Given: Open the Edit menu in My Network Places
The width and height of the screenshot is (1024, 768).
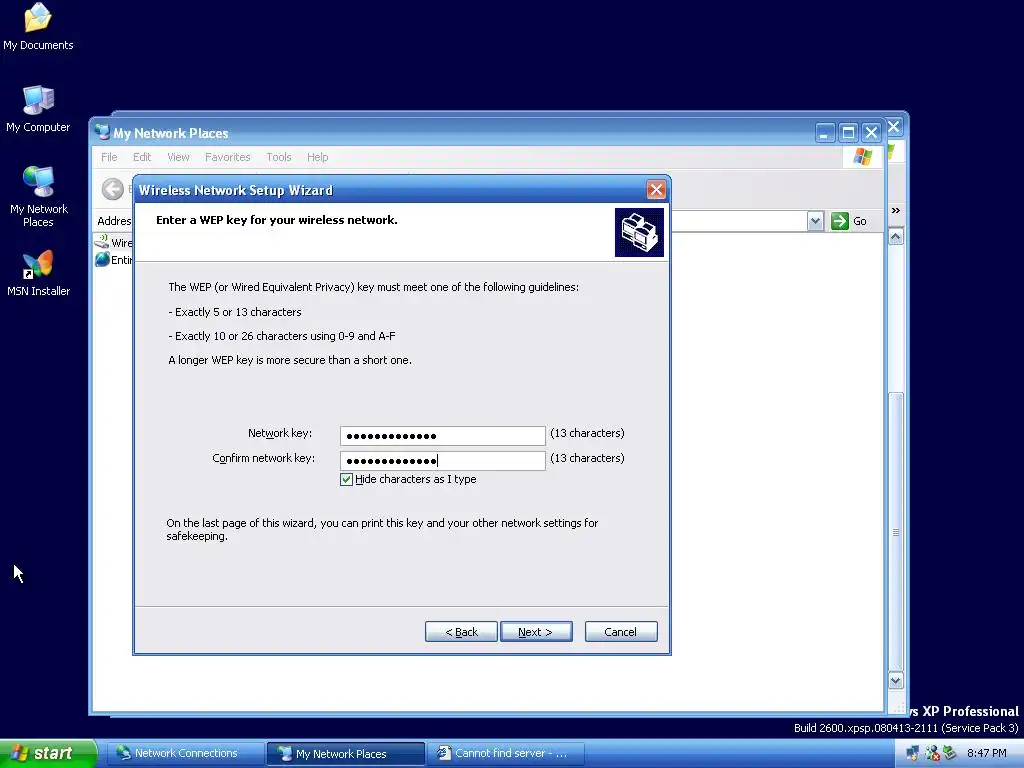Looking at the screenshot, I should [x=142, y=157].
